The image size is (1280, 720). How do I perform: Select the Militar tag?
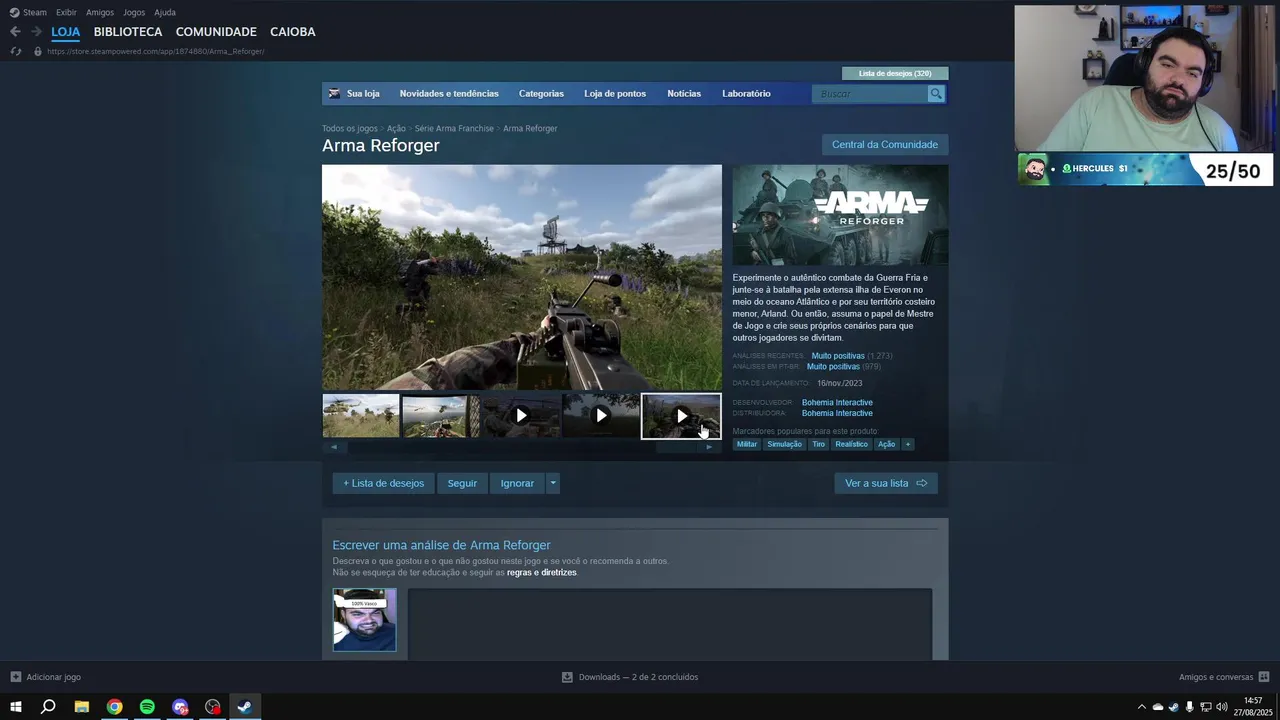(747, 444)
